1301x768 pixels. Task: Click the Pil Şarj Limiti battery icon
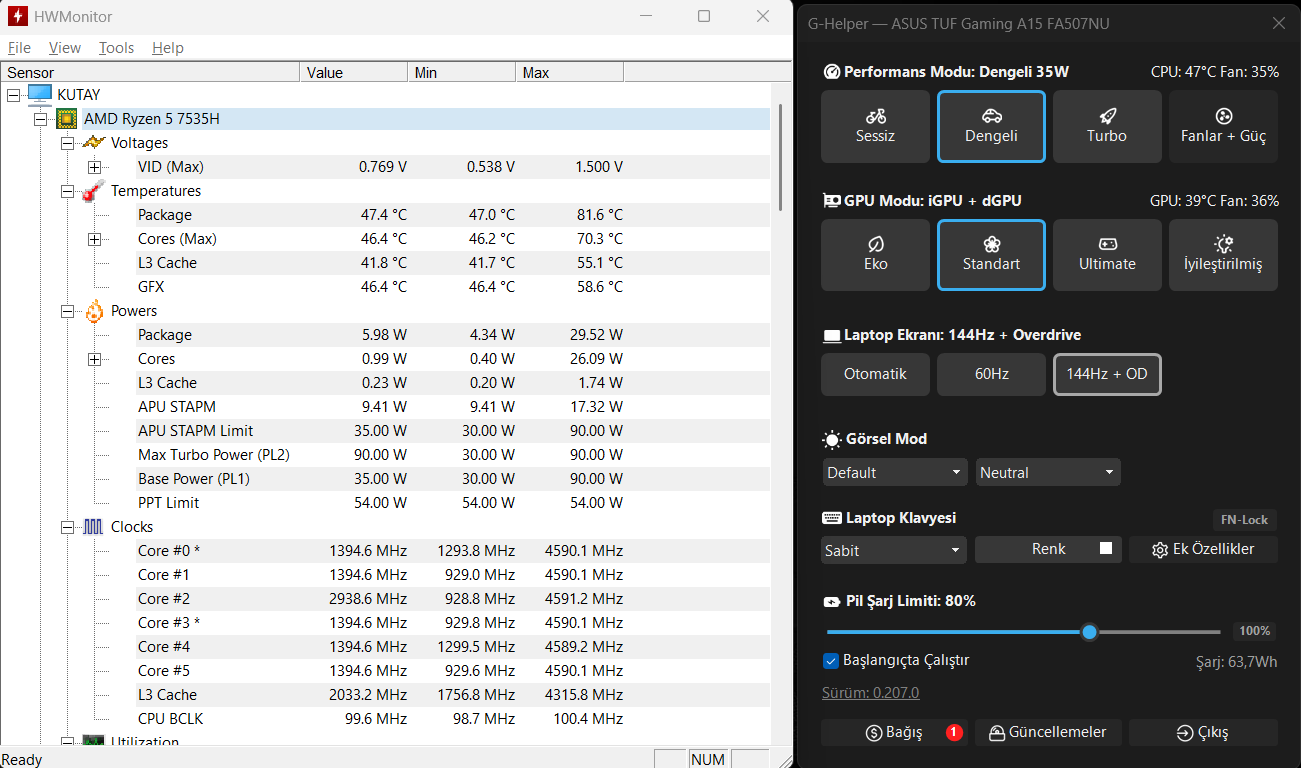click(832, 602)
